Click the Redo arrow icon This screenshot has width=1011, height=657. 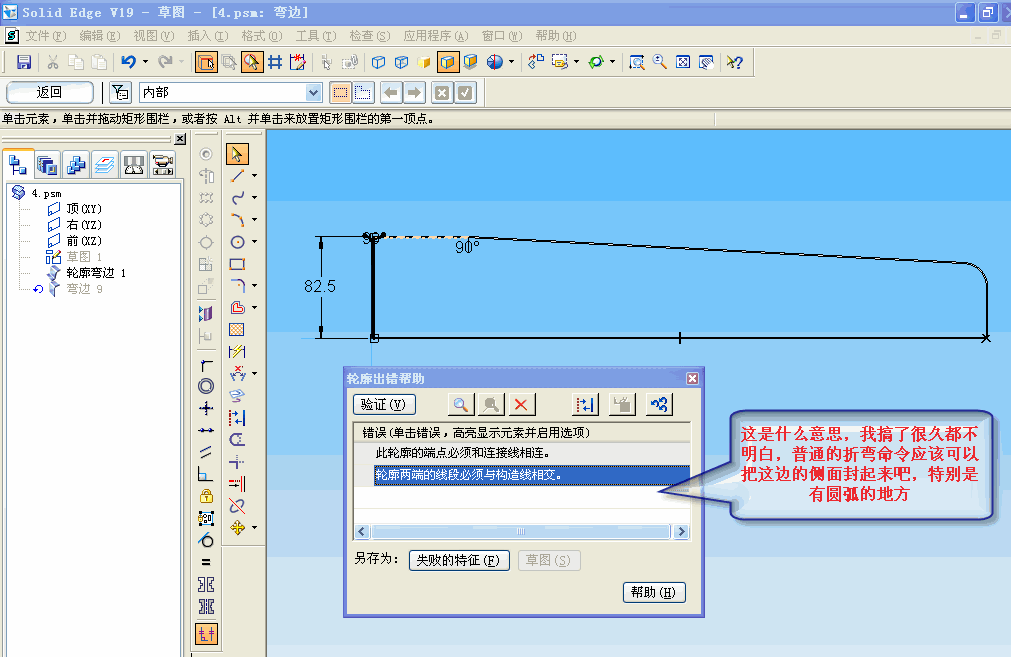tap(166, 62)
